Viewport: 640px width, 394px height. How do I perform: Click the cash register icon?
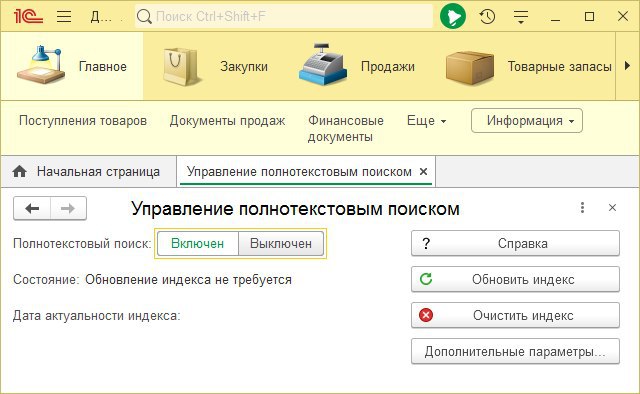click(322, 65)
